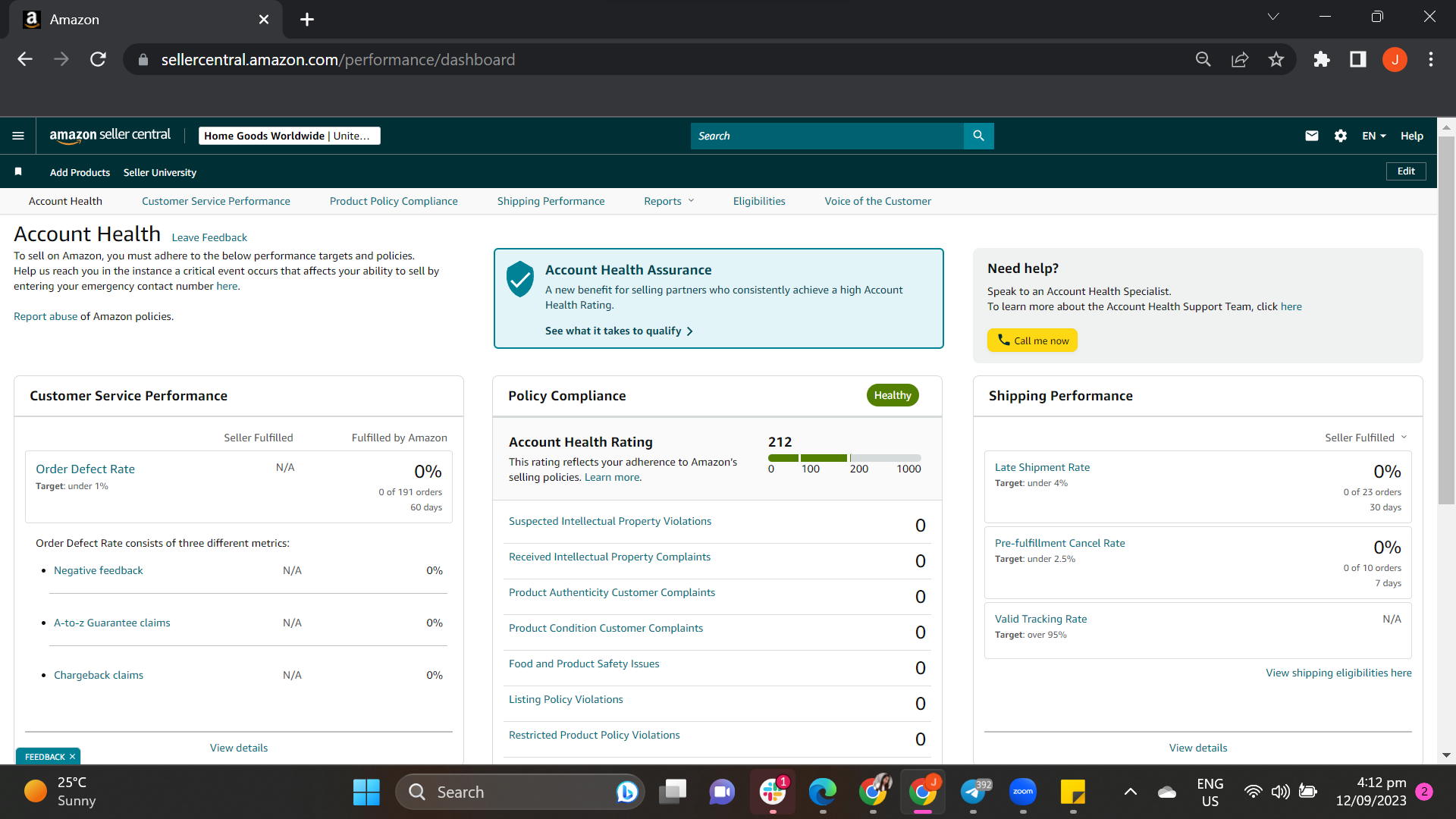Image resolution: width=1456 pixels, height=819 pixels.
Task: Click the Call me now button
Action: point(1032,340)
